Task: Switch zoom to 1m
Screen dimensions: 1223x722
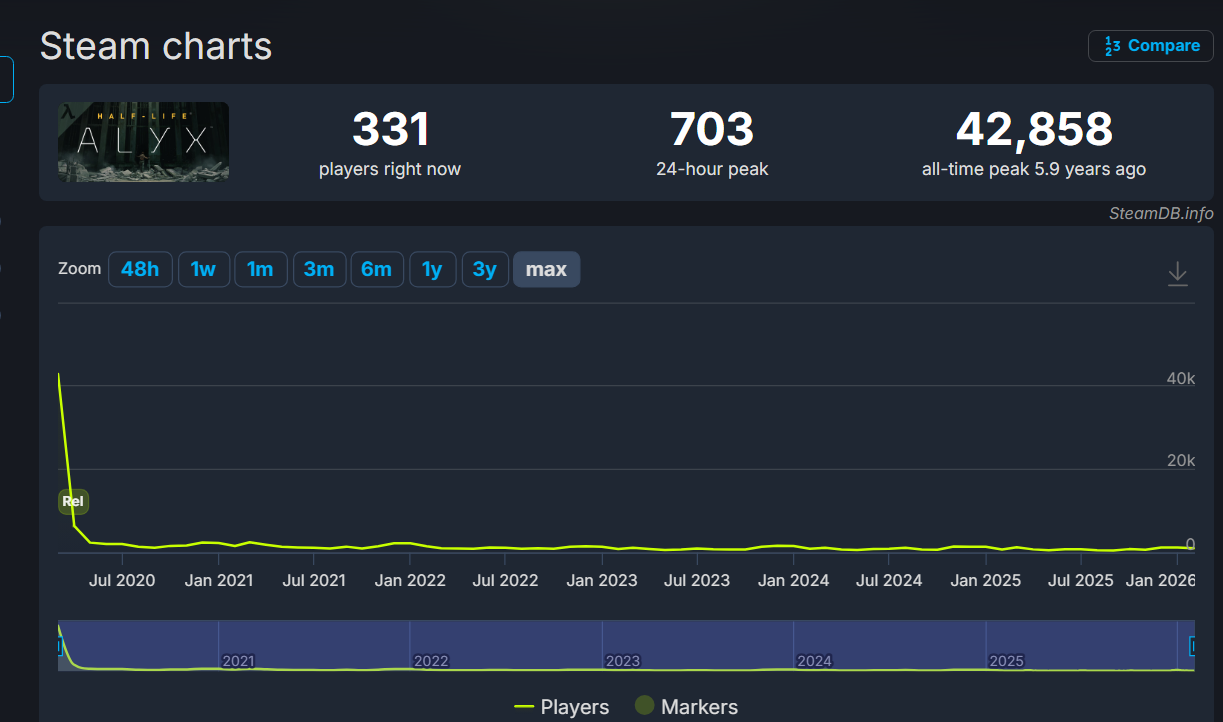Action: (261, 269)
